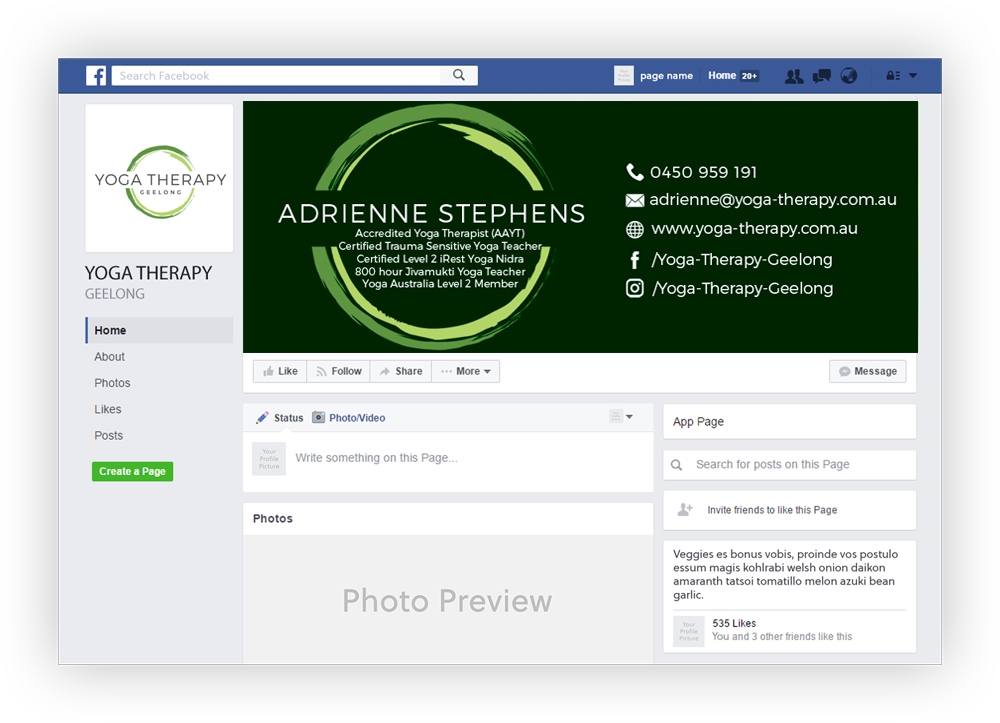The image size is (1000, 723).
Task: Click the Invite friends person icon
Action: point(685,510)
